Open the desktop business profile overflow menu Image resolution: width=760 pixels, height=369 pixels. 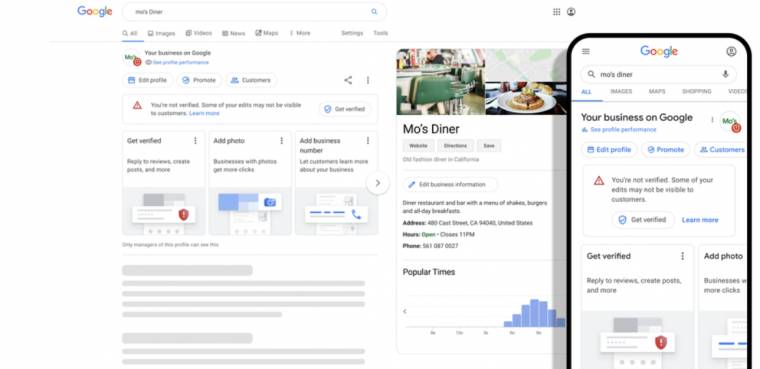(368, 80)
